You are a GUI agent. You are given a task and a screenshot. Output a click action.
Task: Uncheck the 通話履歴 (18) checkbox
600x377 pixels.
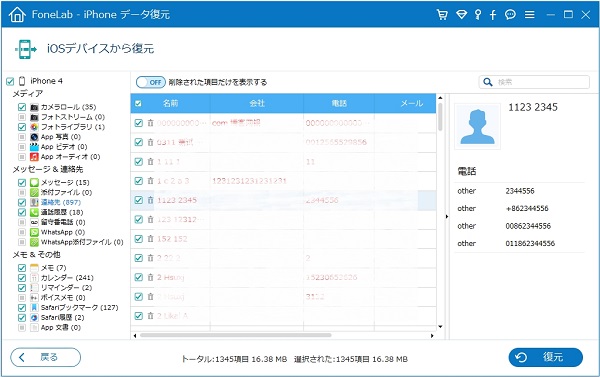click(22, 212)
